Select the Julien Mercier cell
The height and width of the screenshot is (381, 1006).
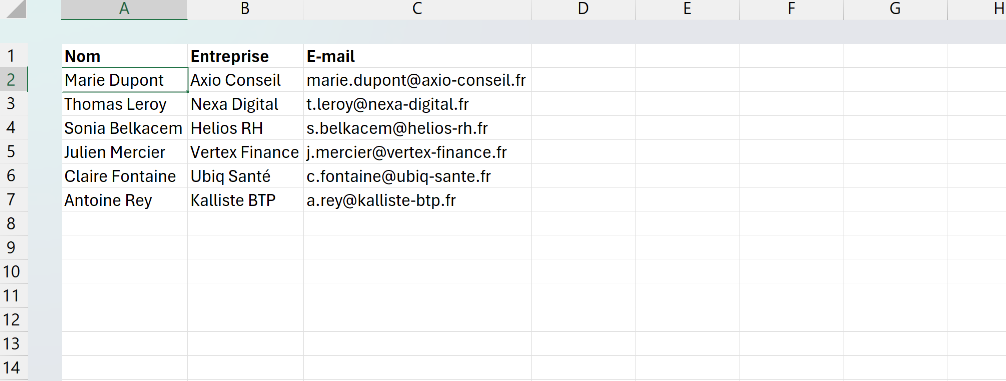coord(124,152)
